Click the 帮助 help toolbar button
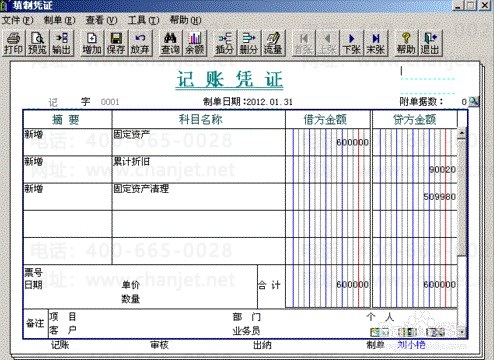This screenshot has width=494, height=360. click(x=406, y=43)
